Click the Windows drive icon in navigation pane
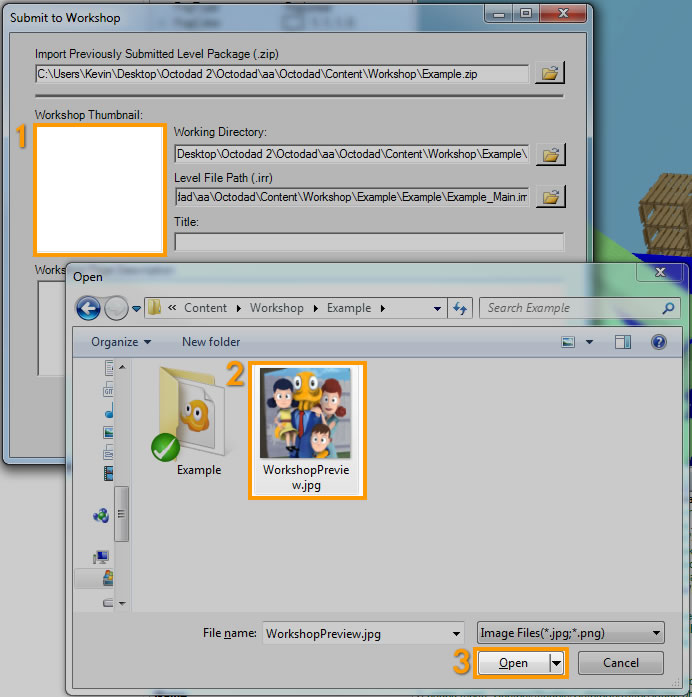The width and height of the screenshot is (692, 697). click(x=108, y=578)
